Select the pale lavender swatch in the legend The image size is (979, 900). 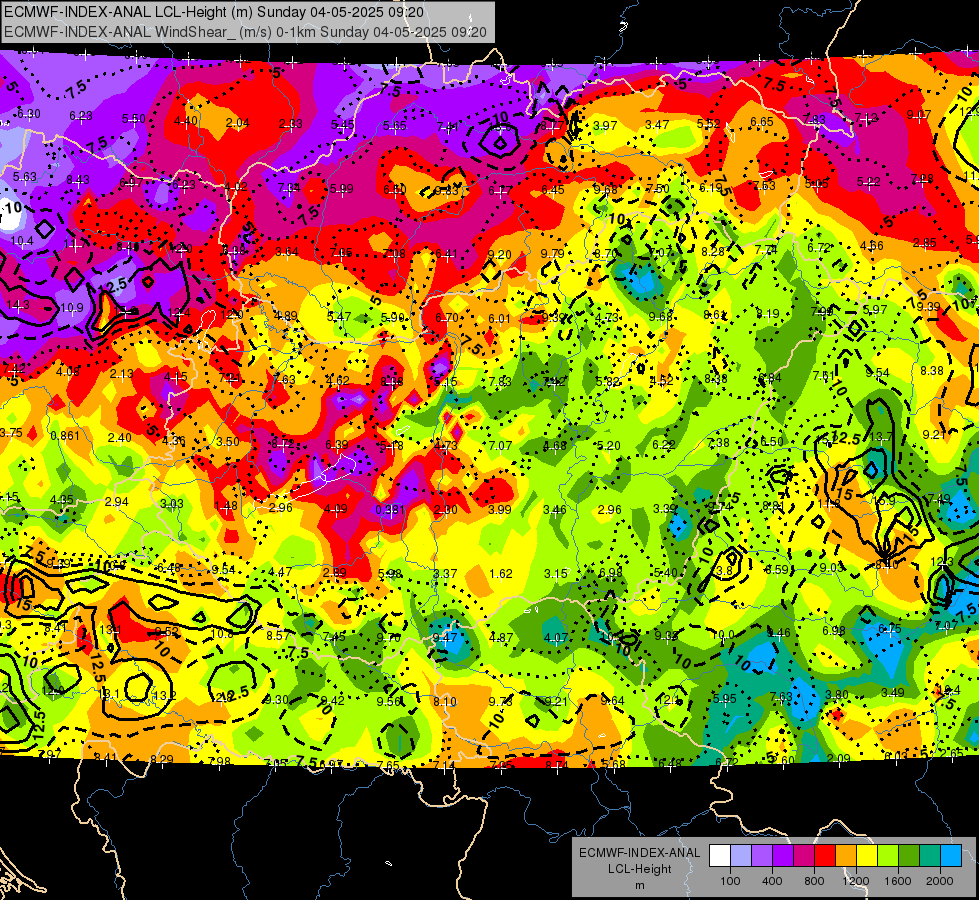point(741,856)
